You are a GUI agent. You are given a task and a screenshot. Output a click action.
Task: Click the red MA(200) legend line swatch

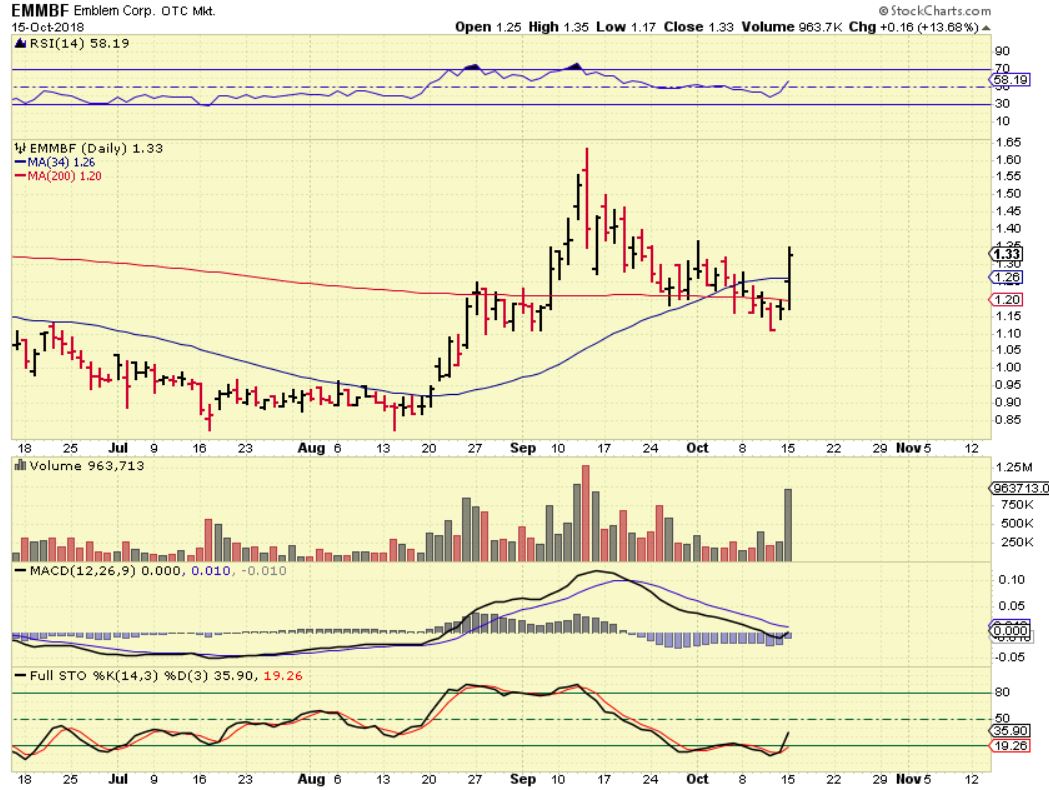click(20, 177)
